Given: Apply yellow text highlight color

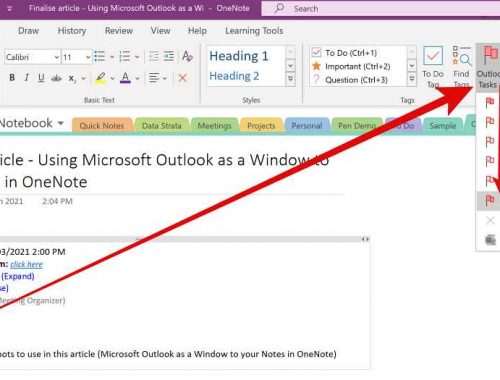Looking at the screenshot, I should [100, 78].
